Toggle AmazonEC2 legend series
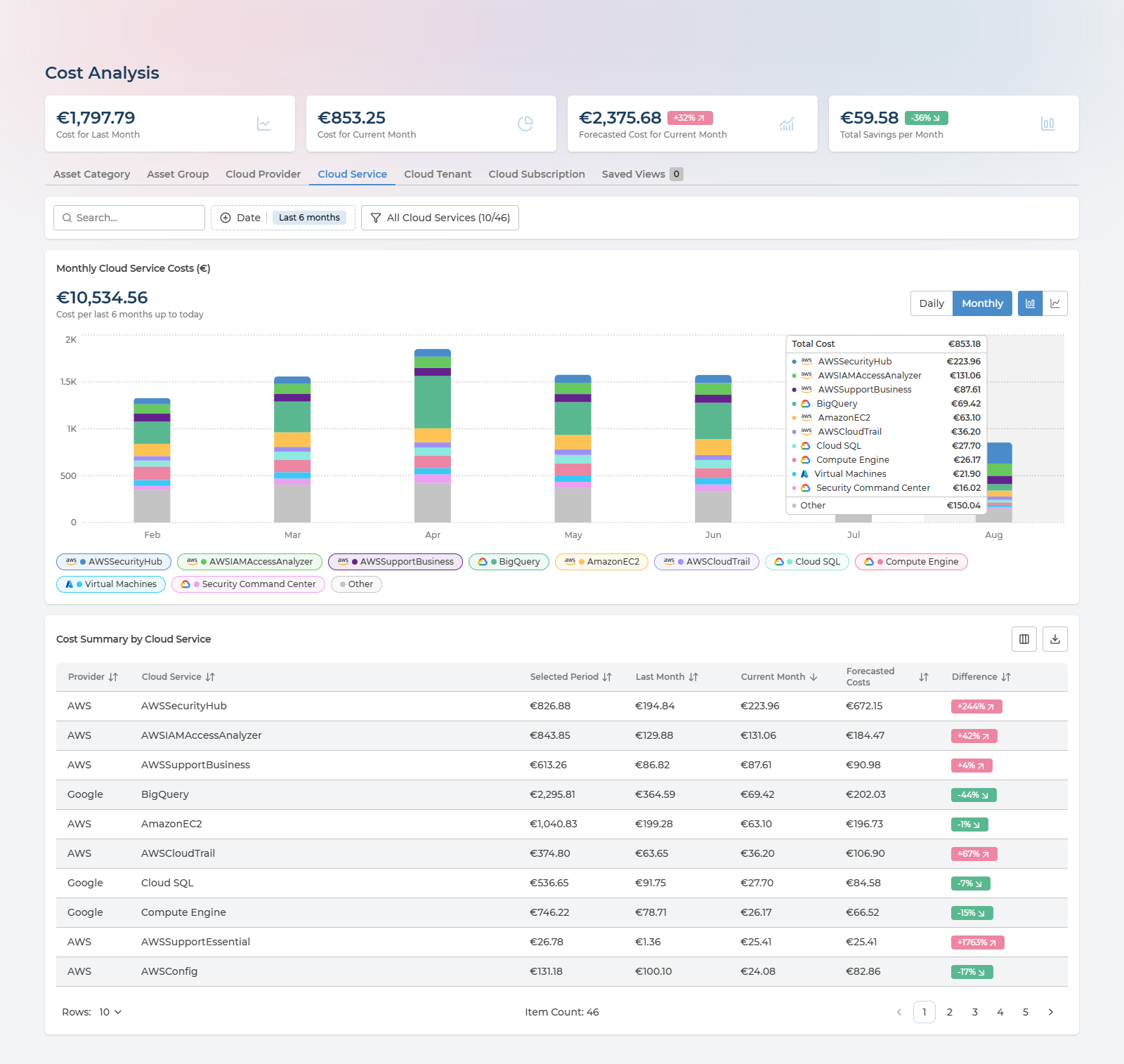The image size is (1124, 1064). [x=602, y=562]
